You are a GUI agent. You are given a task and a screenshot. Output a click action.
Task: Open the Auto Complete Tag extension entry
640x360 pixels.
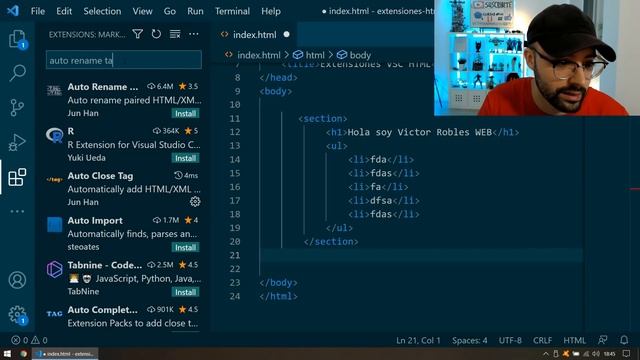pos(122,316)
